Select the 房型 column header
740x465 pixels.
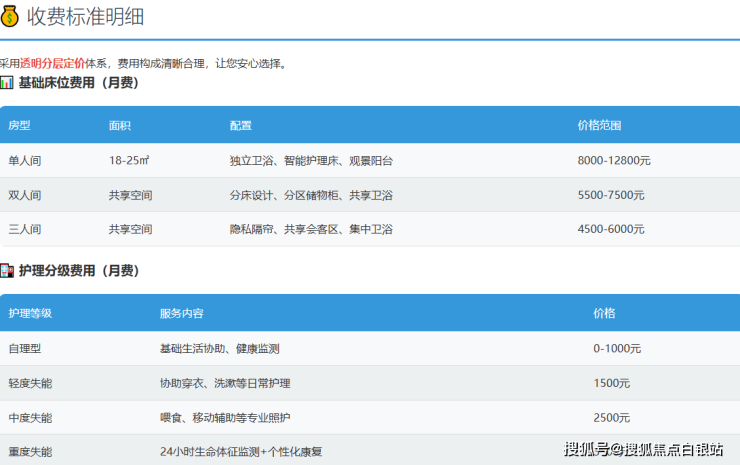click(x=19, y=126)
